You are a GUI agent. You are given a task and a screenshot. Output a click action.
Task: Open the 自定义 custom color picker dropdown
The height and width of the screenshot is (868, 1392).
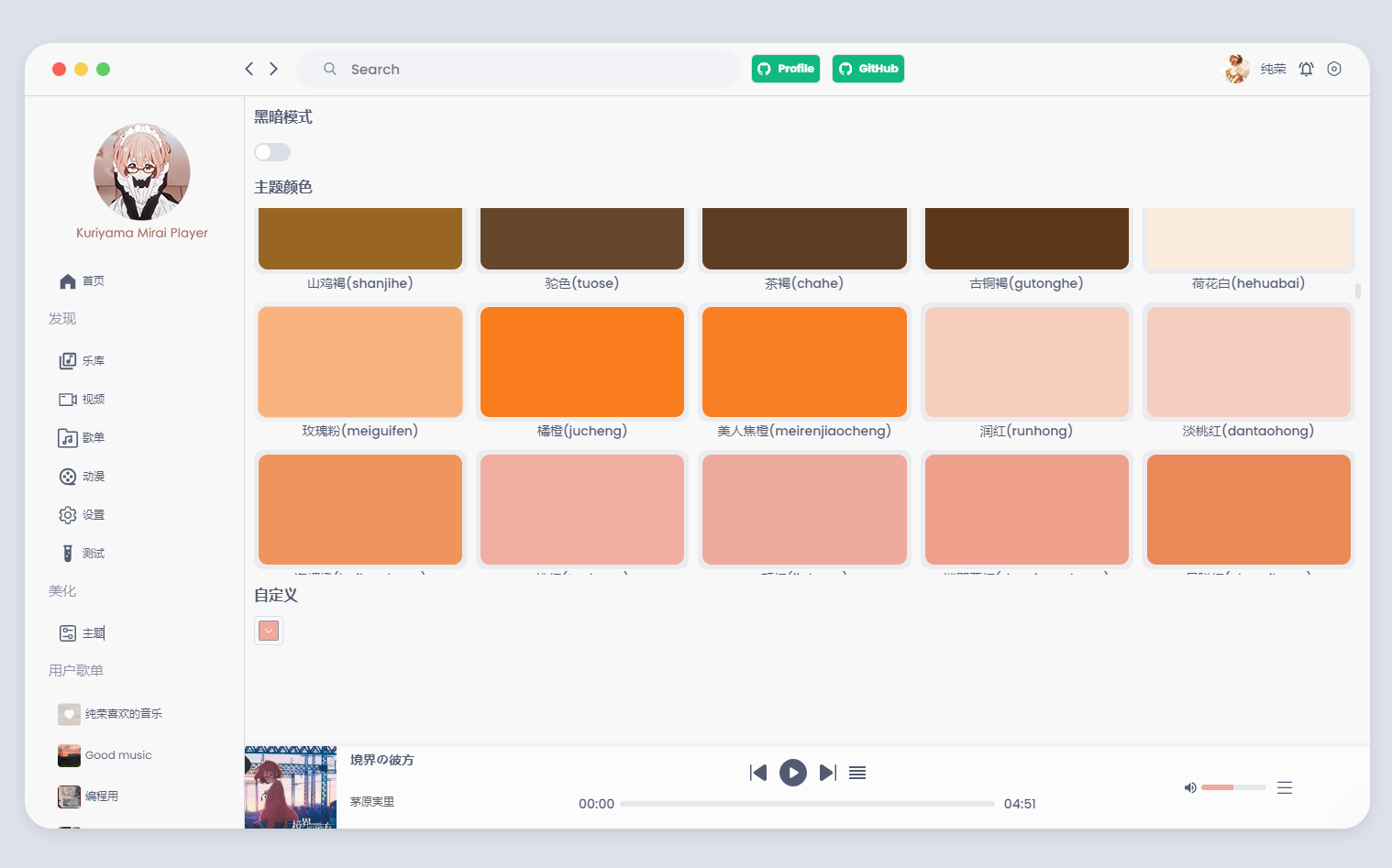coord(269,631)
